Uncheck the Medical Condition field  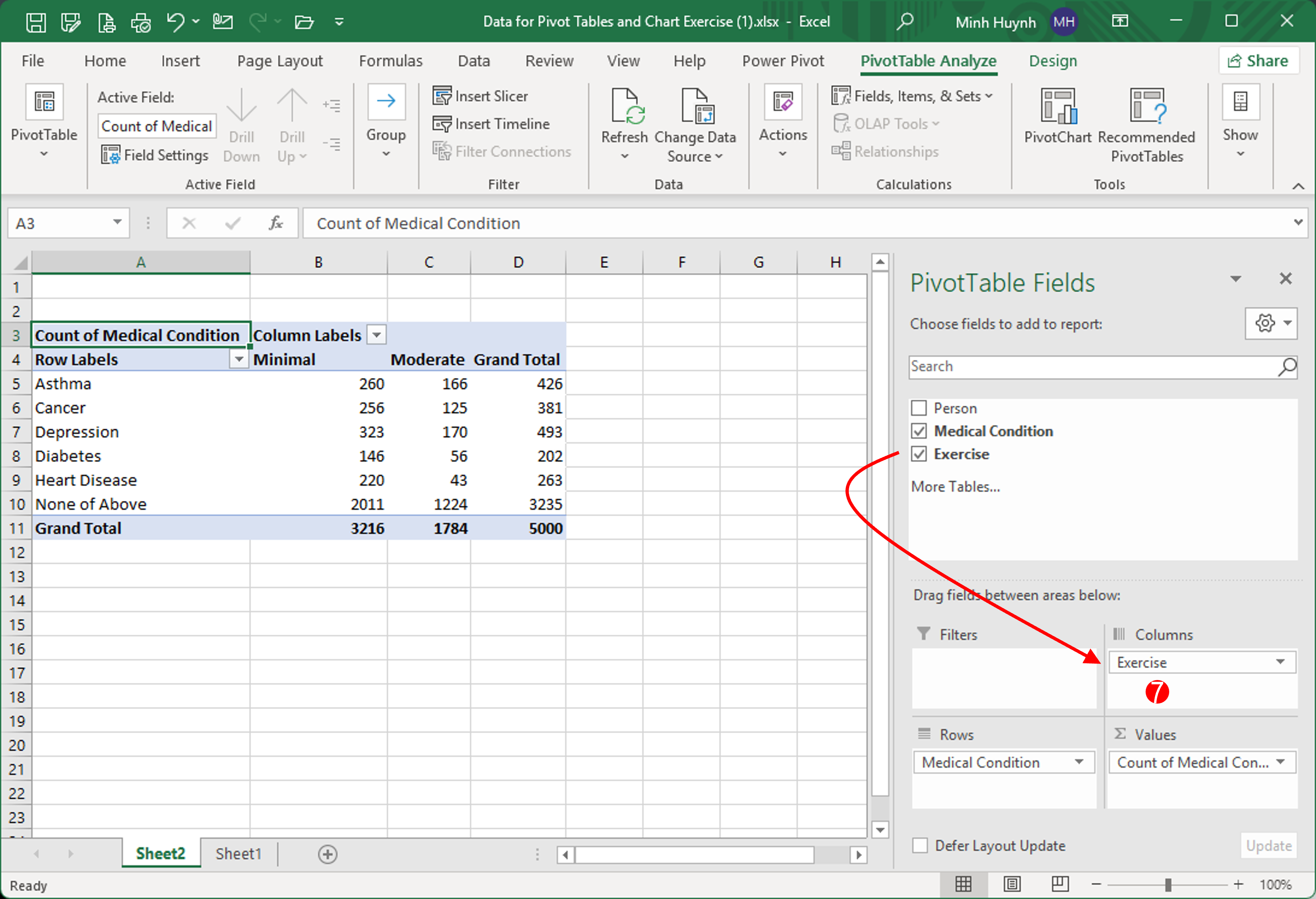[x=919, y=432]
